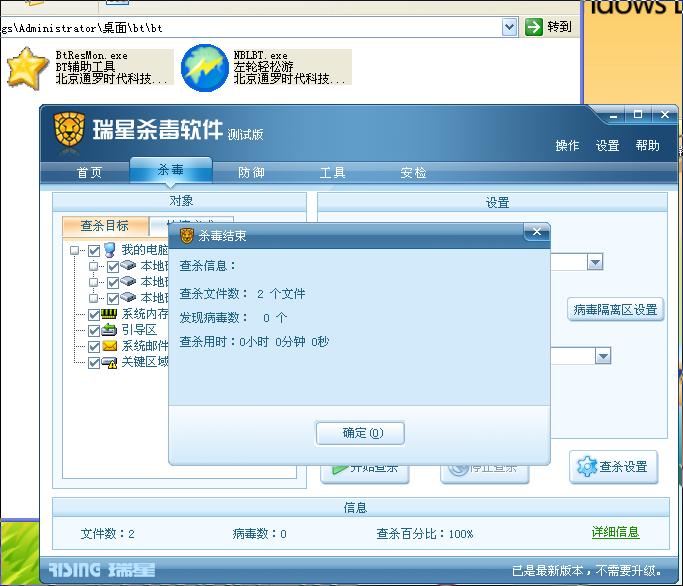This screenshot has width=683, height=586.
Task: Click the first local disk drive icon
Action: (x=128, y=265)
